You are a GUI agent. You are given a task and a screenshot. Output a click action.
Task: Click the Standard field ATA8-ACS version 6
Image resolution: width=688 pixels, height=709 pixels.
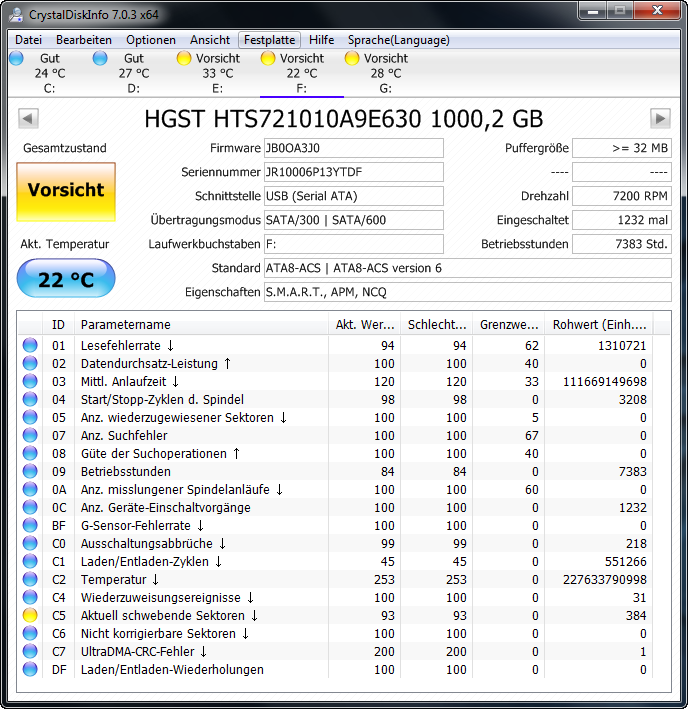(x=468, y=268)
